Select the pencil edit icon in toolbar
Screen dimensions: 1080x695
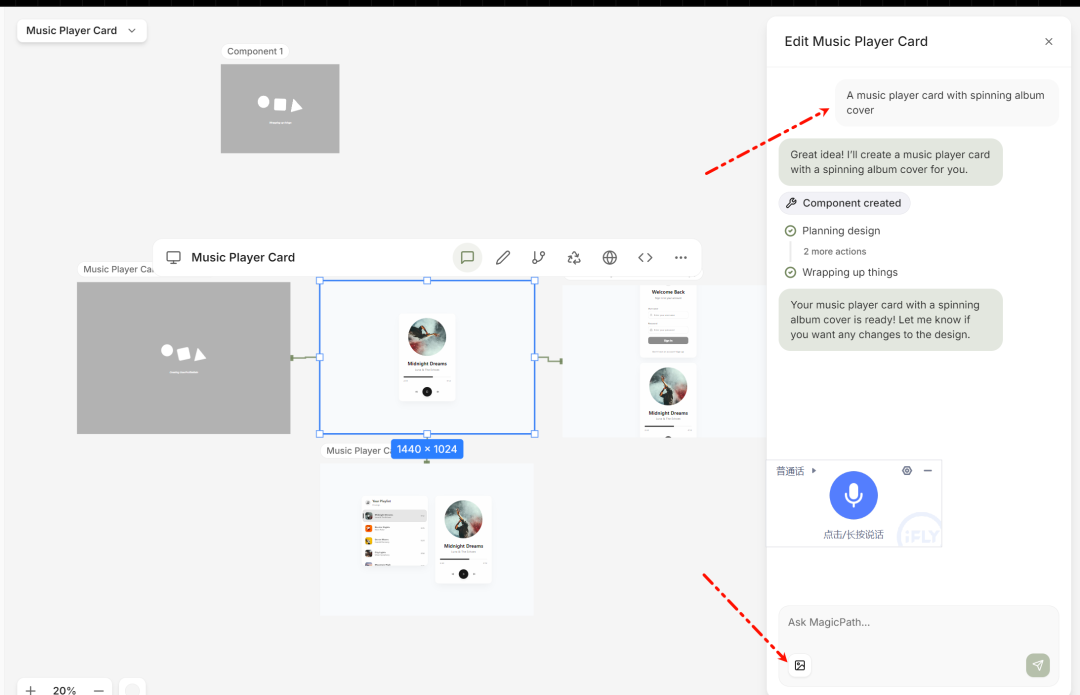click(503, 257)
